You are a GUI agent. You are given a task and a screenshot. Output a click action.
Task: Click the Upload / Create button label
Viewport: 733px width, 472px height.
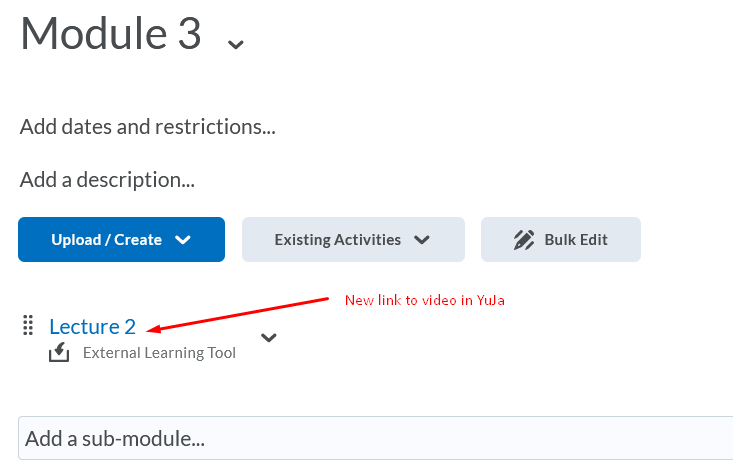tap(106, 240)
